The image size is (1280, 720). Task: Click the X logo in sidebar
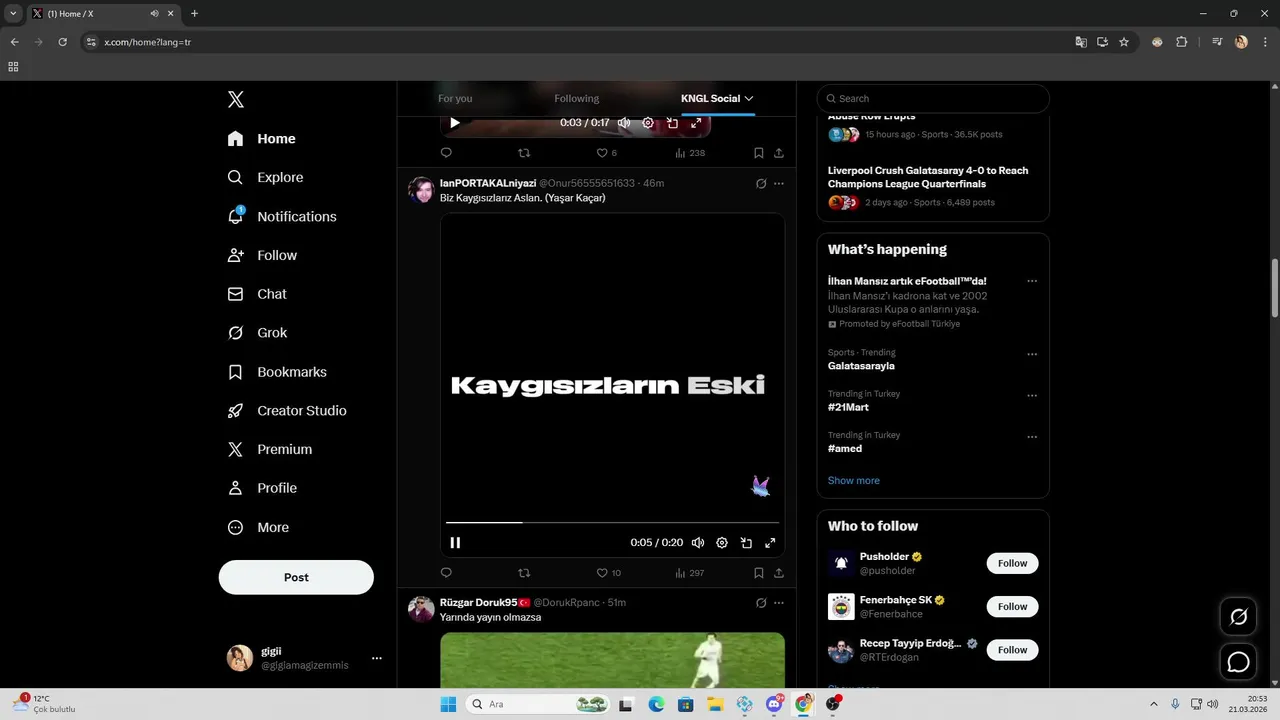coord(236,99)
